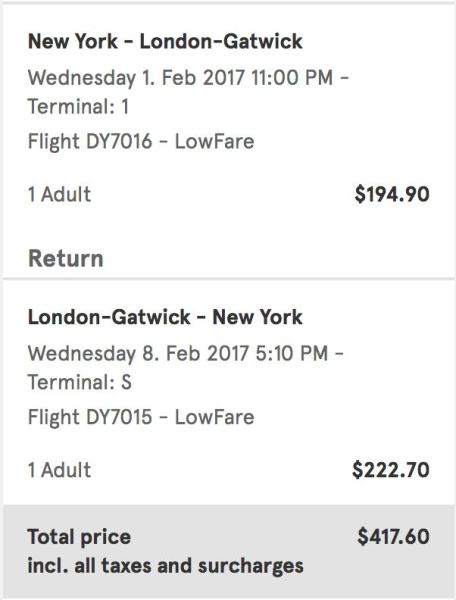
Task: Click the Total price label
Action: pos(79,537)
